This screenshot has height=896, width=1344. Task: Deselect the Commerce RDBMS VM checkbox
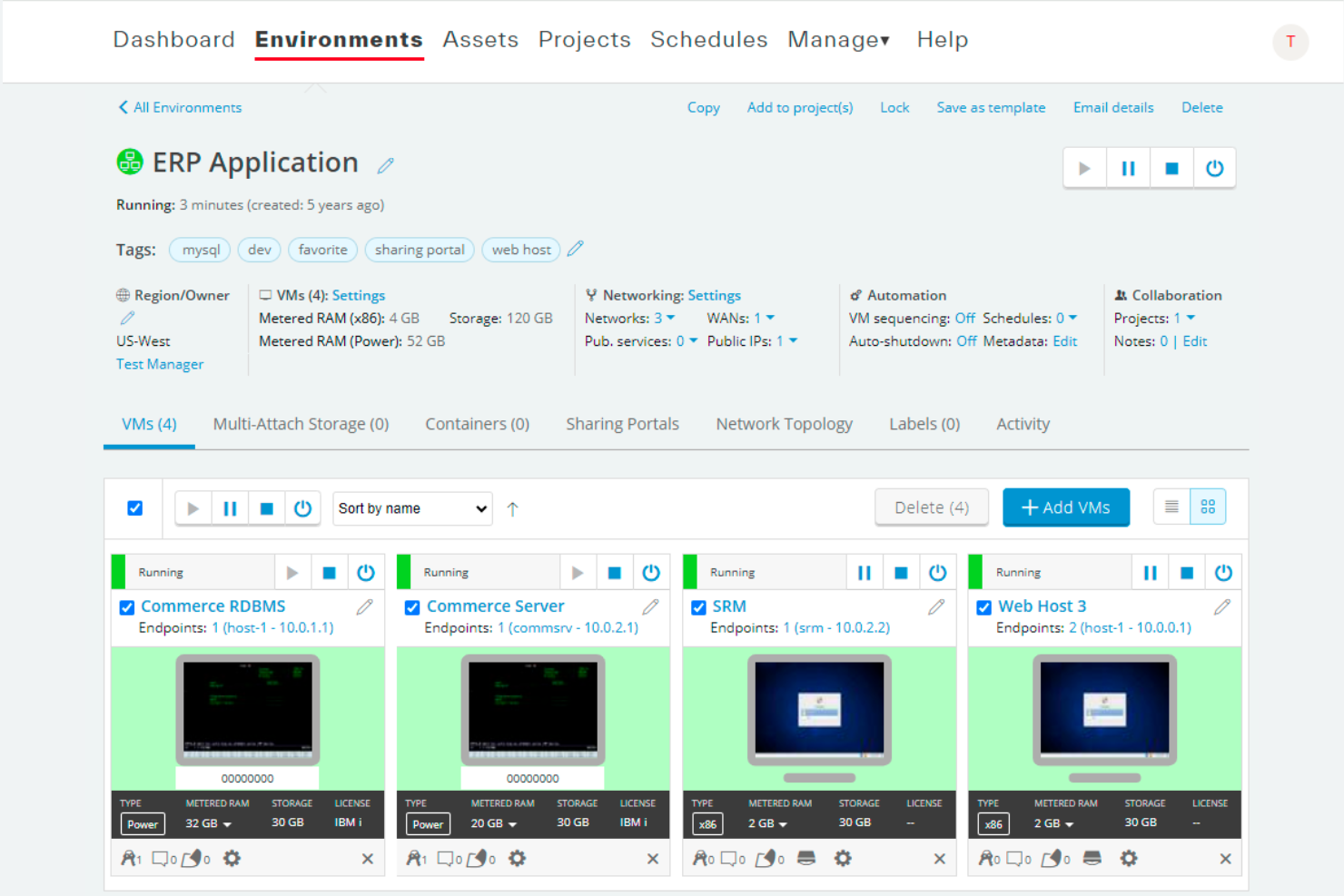(x=126, y=606)
